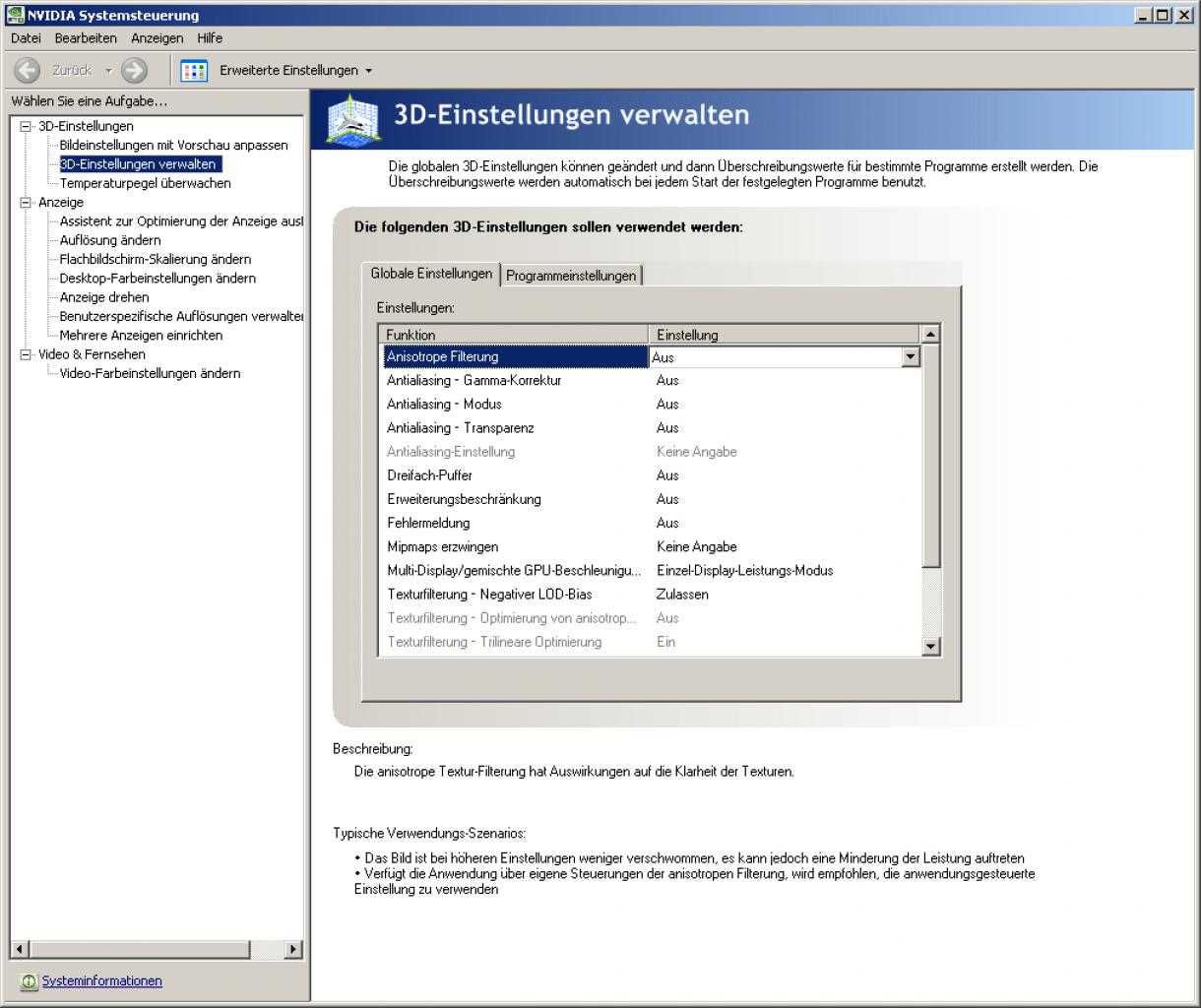
Task: Close the NVIDIA Systemsteuerung window
Action: click(x=1182, y=15)
